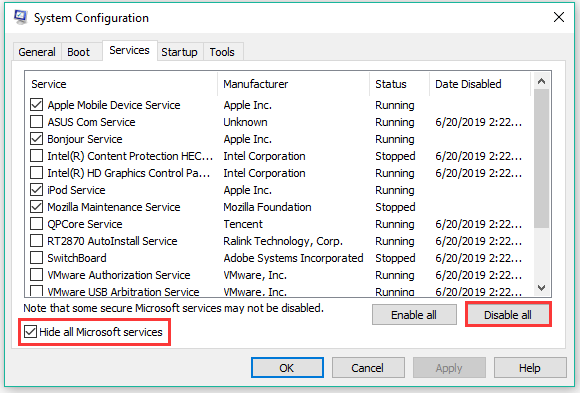Click the Disable all button
The image size is (580, 393).
point(508,315)
